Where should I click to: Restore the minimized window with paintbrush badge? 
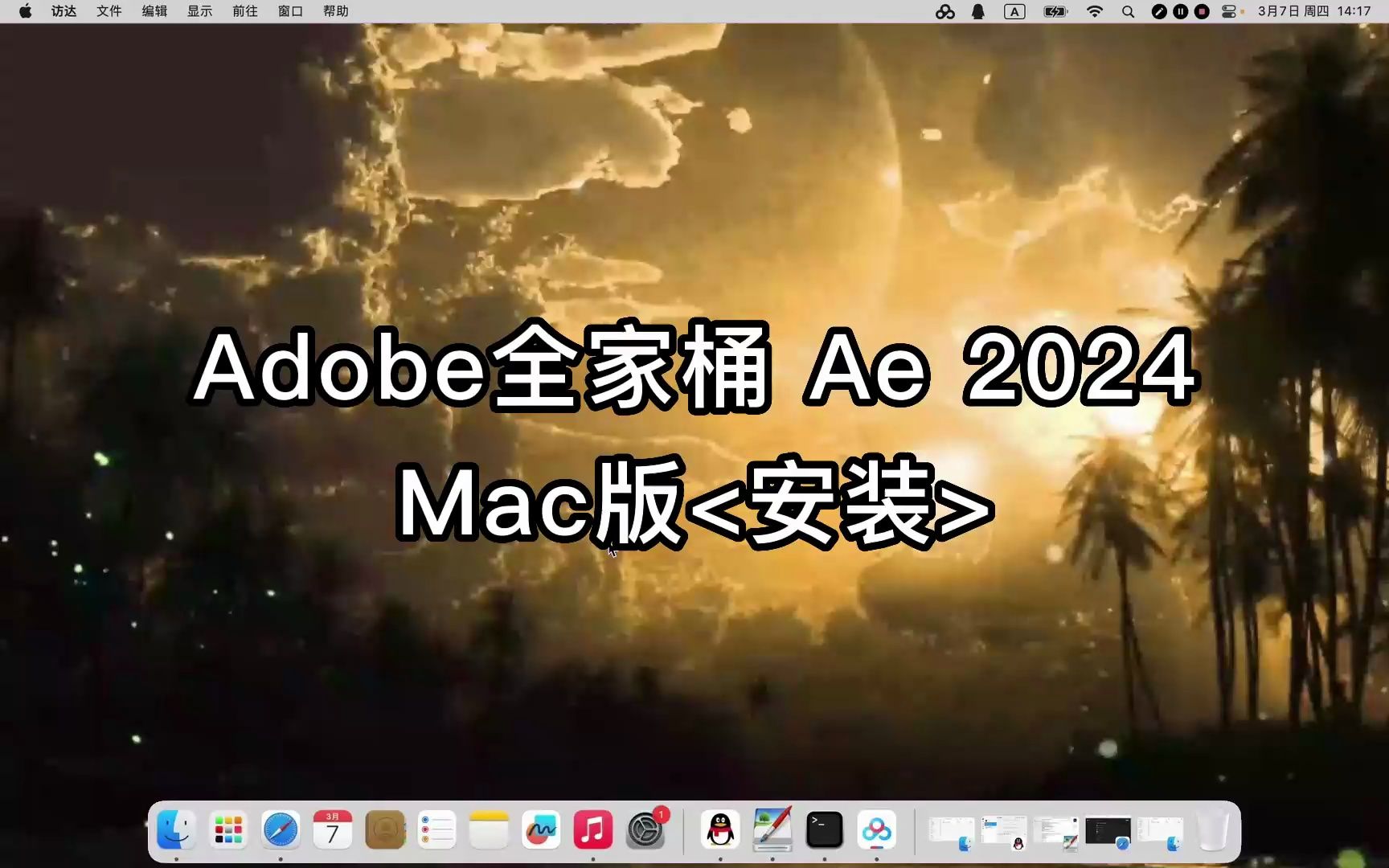click(1056, 832)
